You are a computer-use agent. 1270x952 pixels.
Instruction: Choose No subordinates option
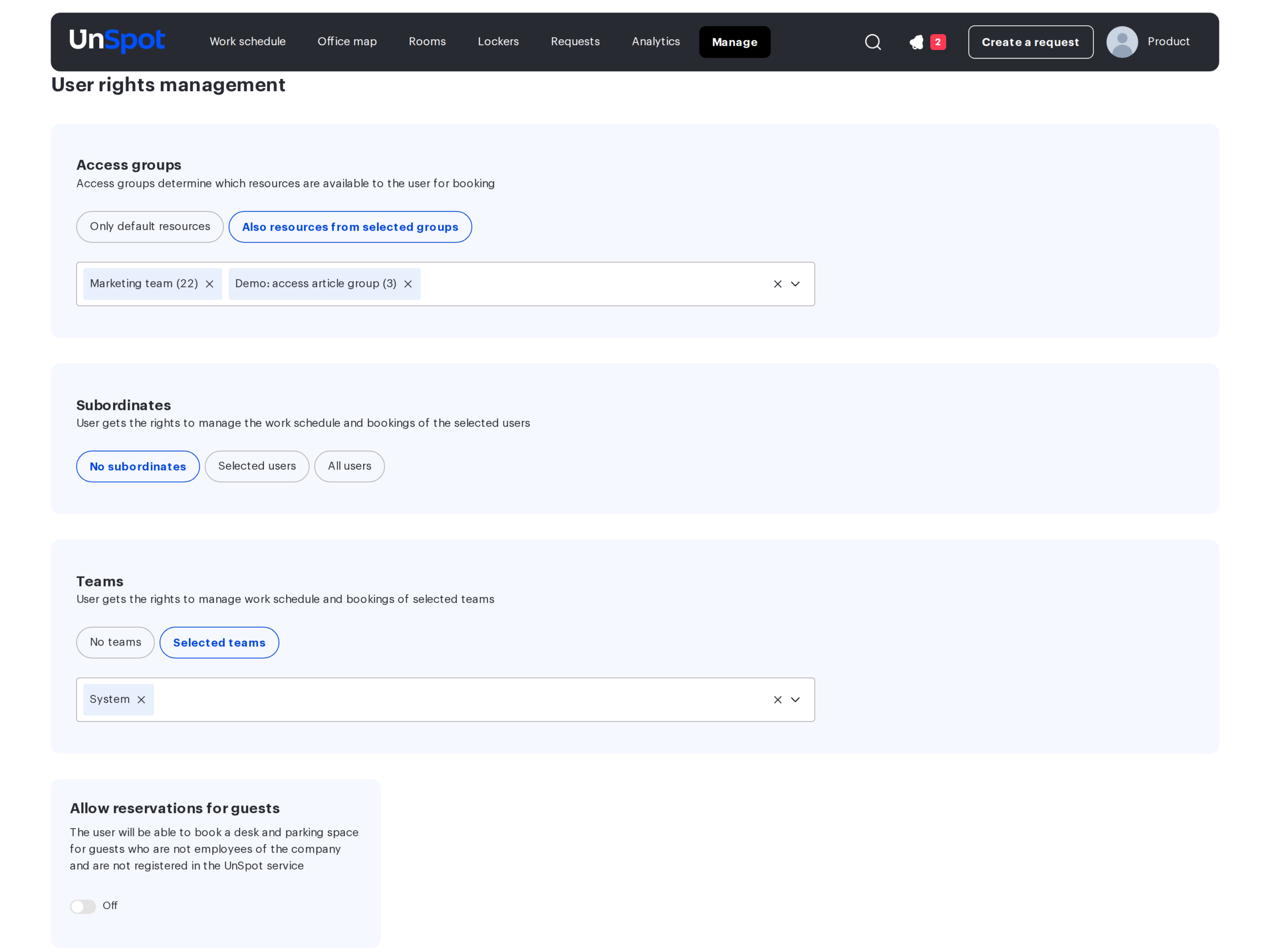(x=138, y=467)
